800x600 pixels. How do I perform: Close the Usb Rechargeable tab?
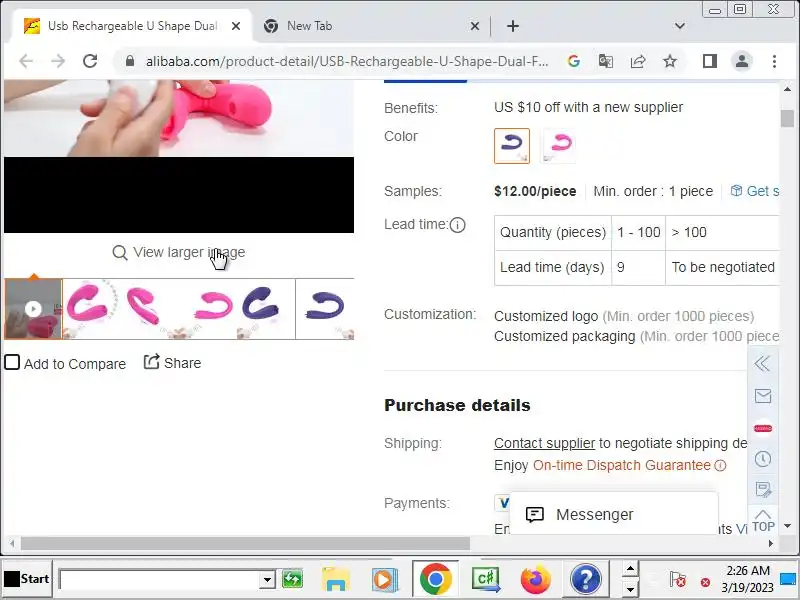click(x=236, y=26)
